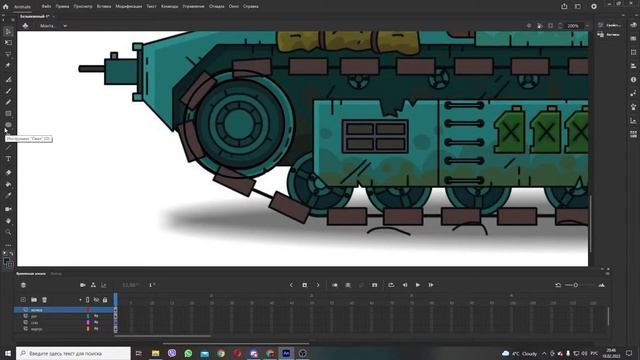This screenshot has width=640, height=360.
Task: Jump to previous keyframe arrow
Action: pos(291,285)
